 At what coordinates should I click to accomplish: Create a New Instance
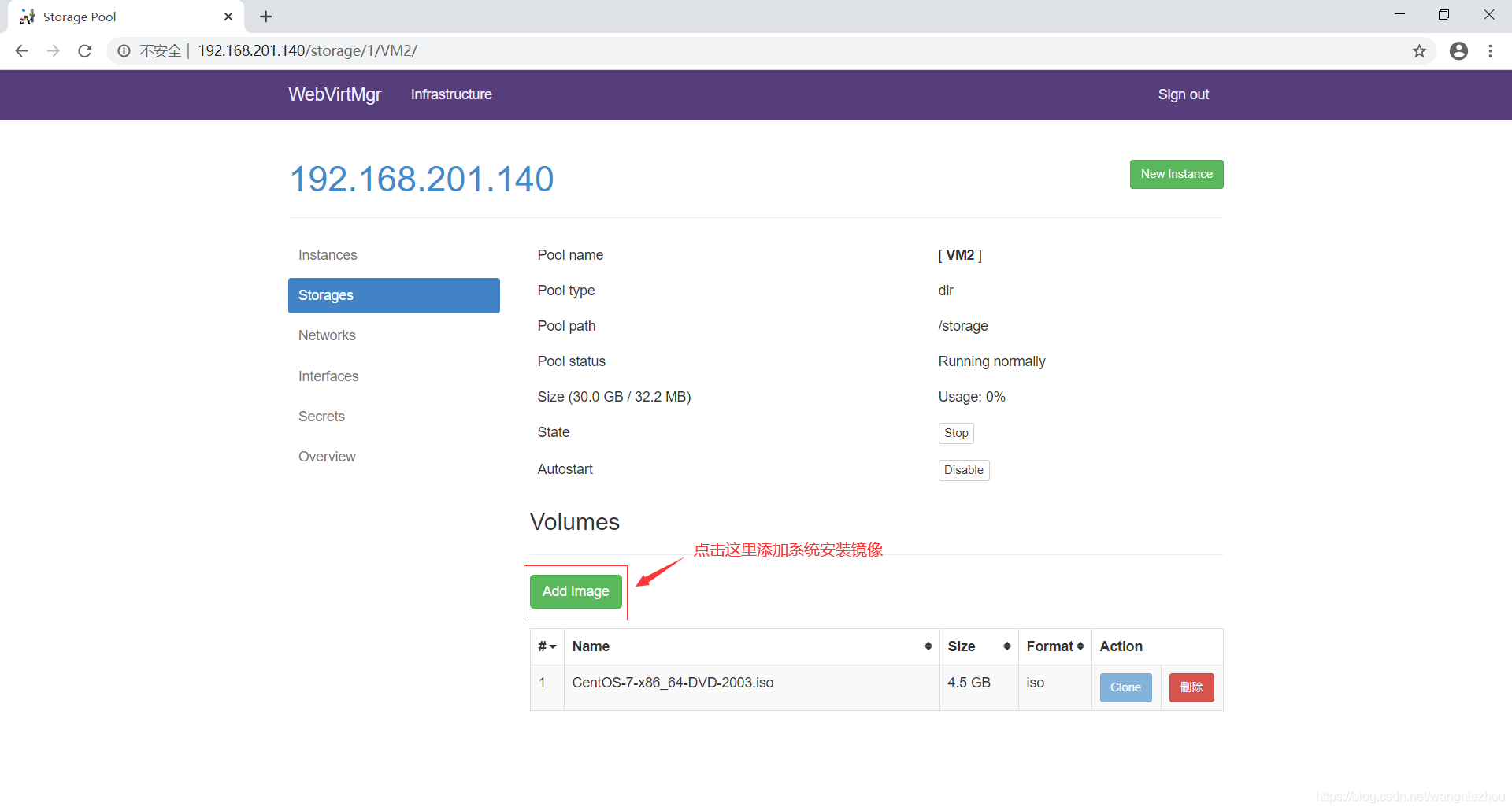(1177, 175)
